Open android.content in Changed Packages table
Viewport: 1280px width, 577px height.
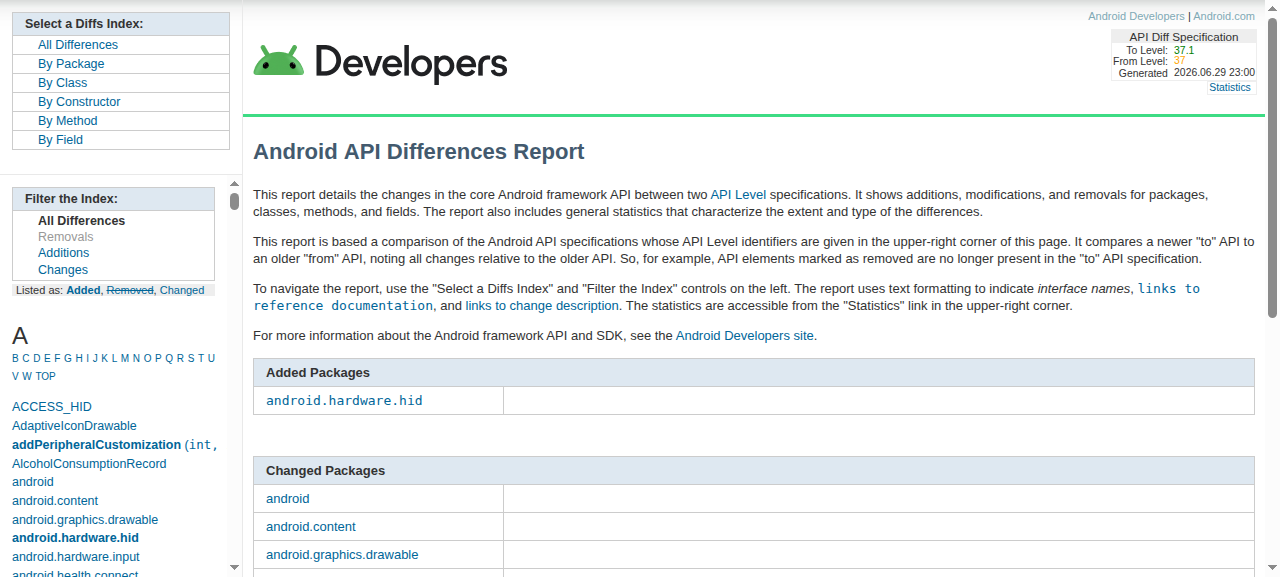point(311,527)
